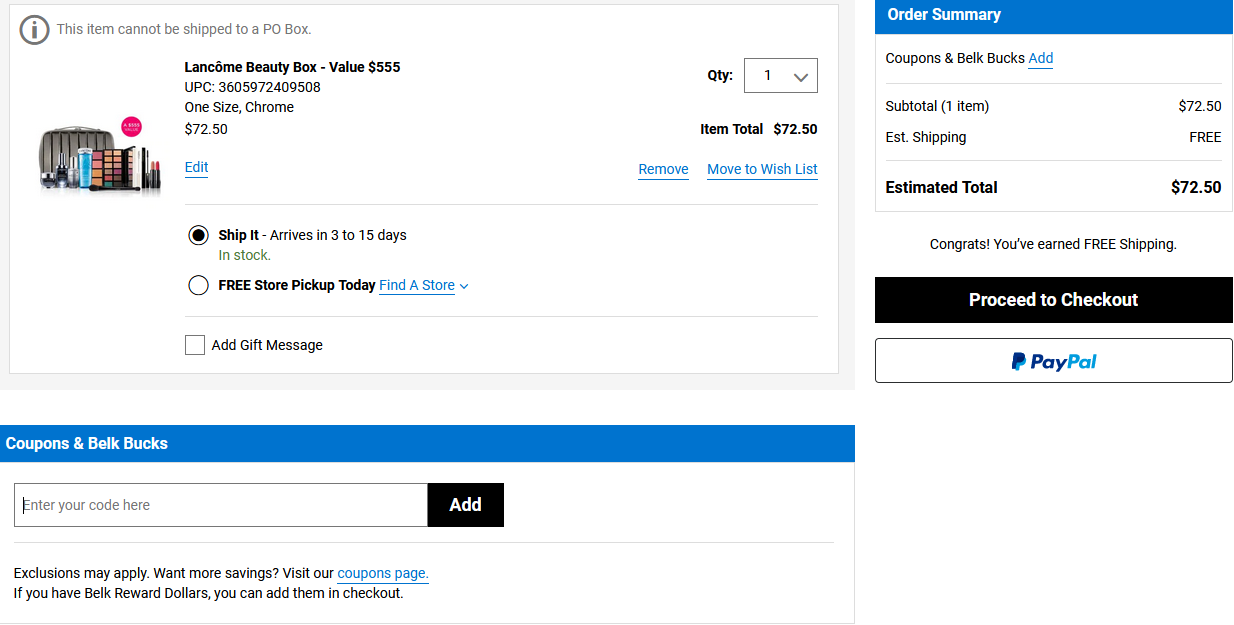
Task: Click the Edit link under the item price
Action: 197,167
